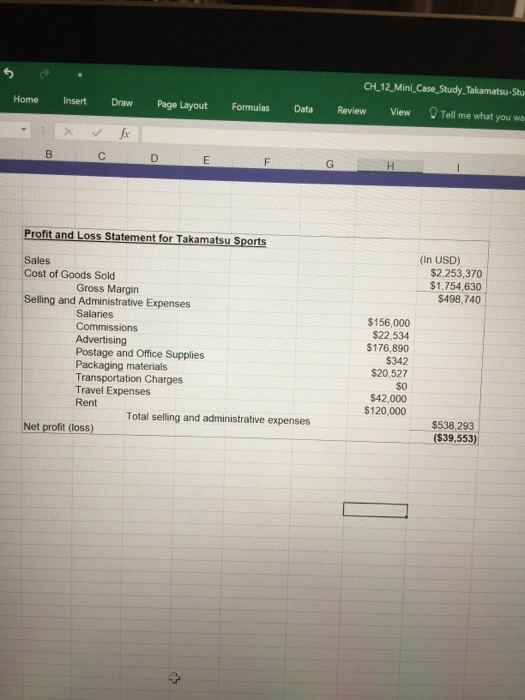Screen dimensions: 525x700
Task: Click the Enter checkmark icon in formula bar
Action: 97,133
